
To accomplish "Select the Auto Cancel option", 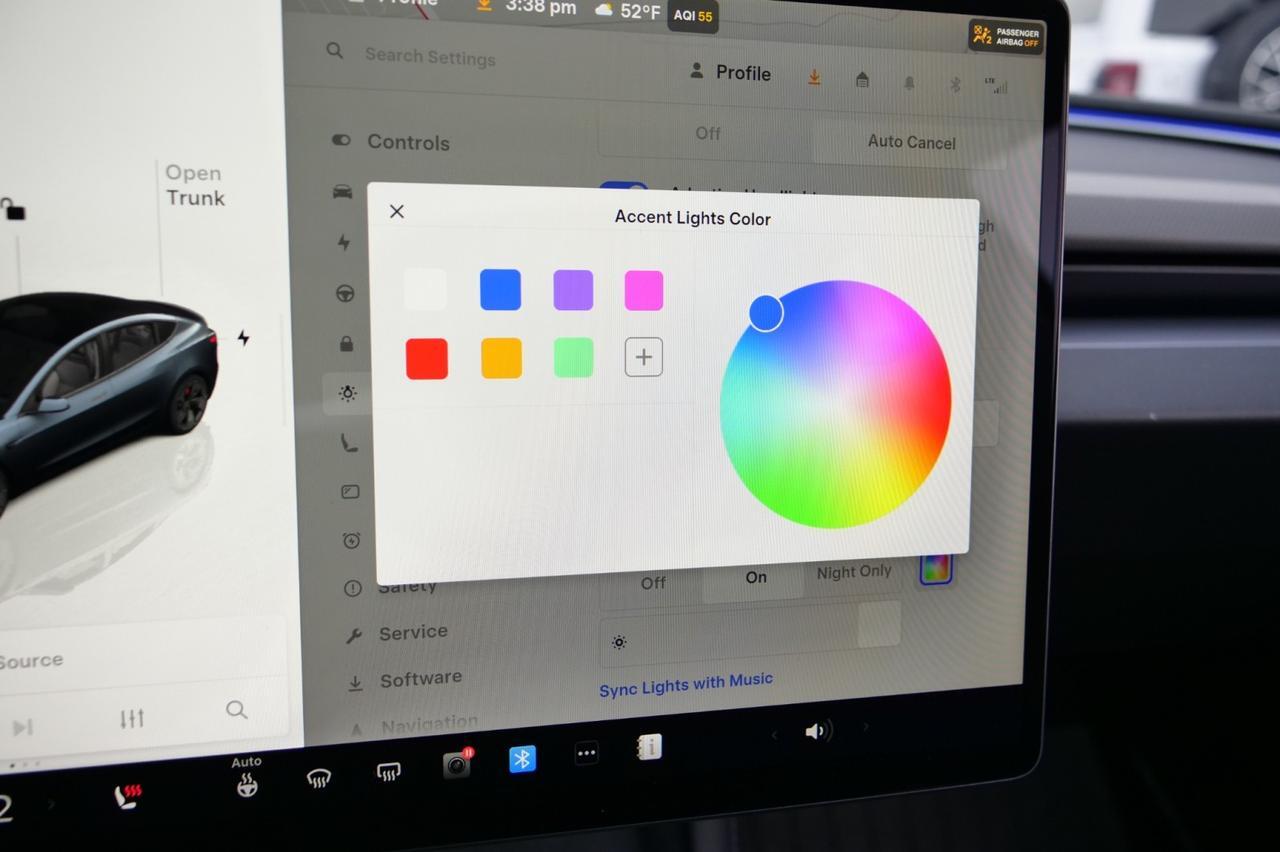I will 911,142.
